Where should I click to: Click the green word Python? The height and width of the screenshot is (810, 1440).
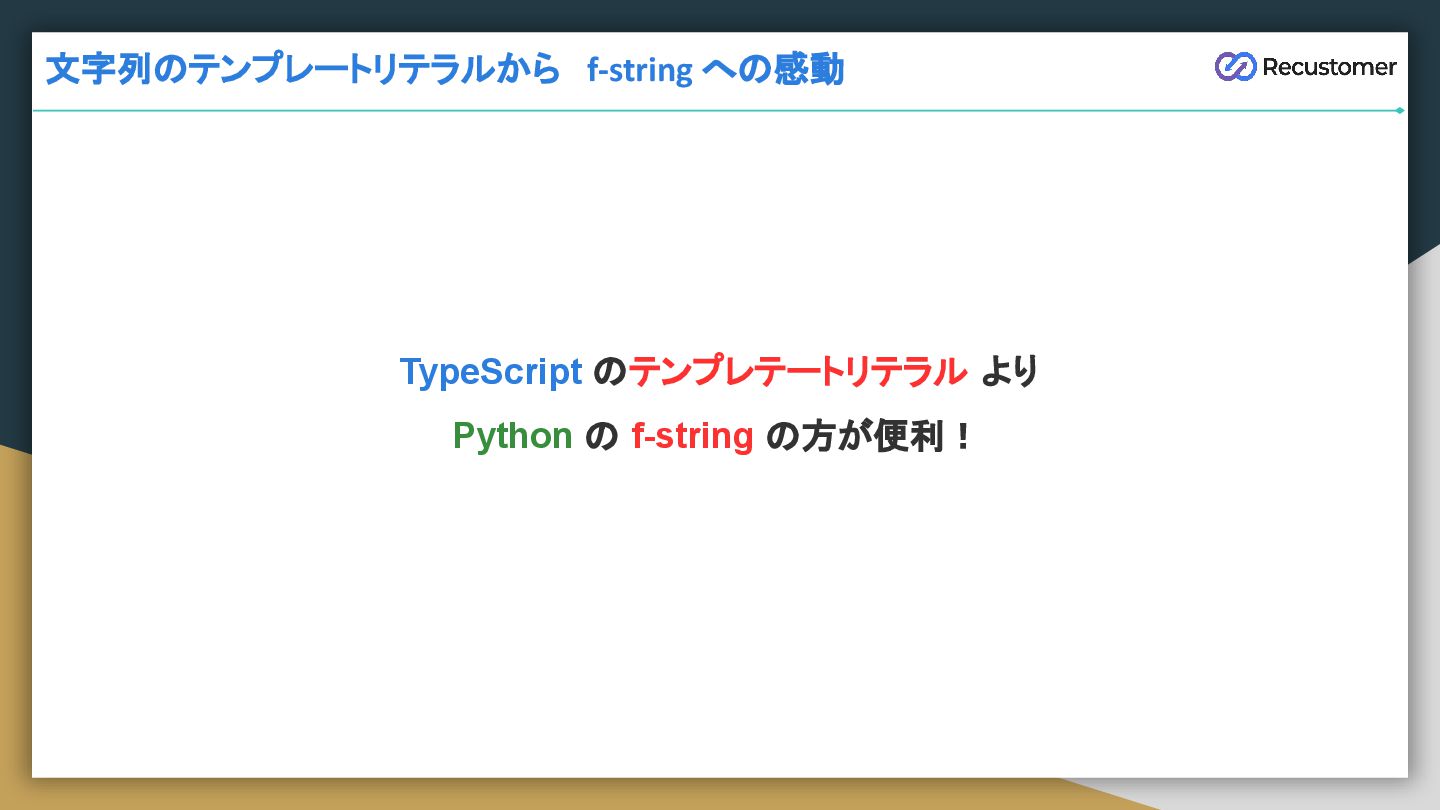pyautogui.click(x=512, y=436)
